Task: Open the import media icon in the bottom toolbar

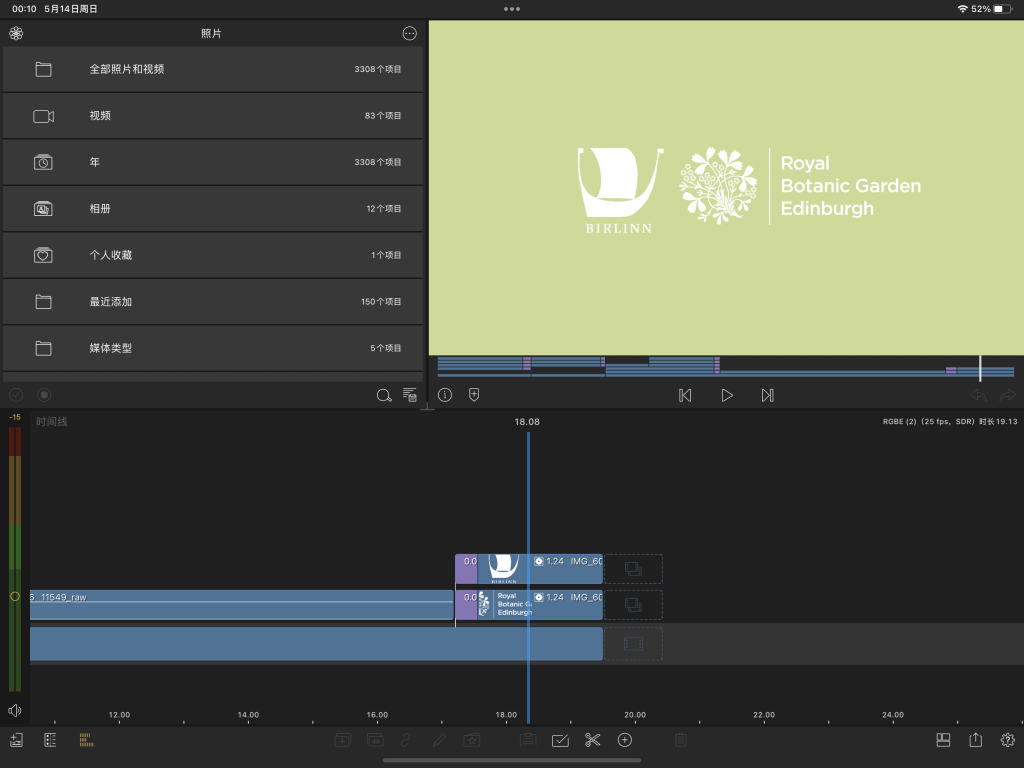Action: point(16,740)
